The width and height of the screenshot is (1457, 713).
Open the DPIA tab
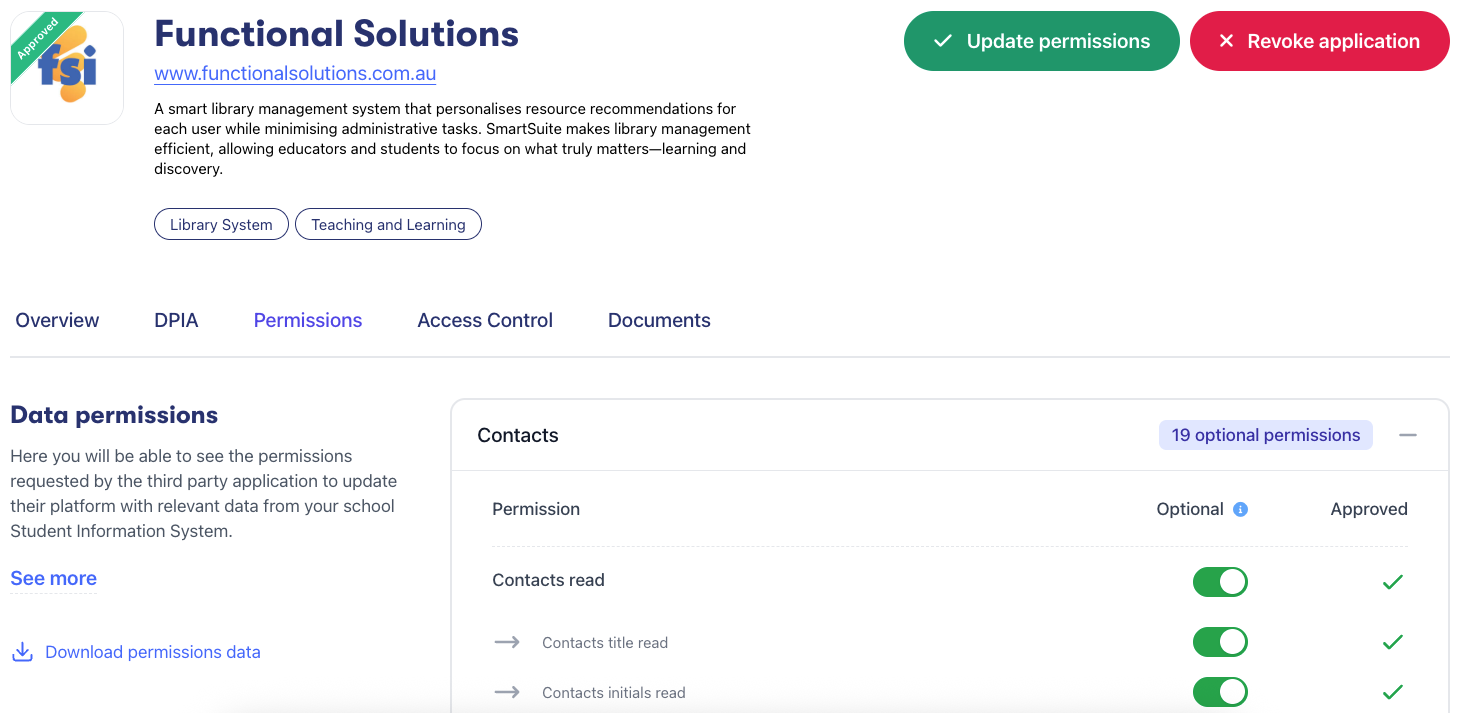(x=176, y=320)
